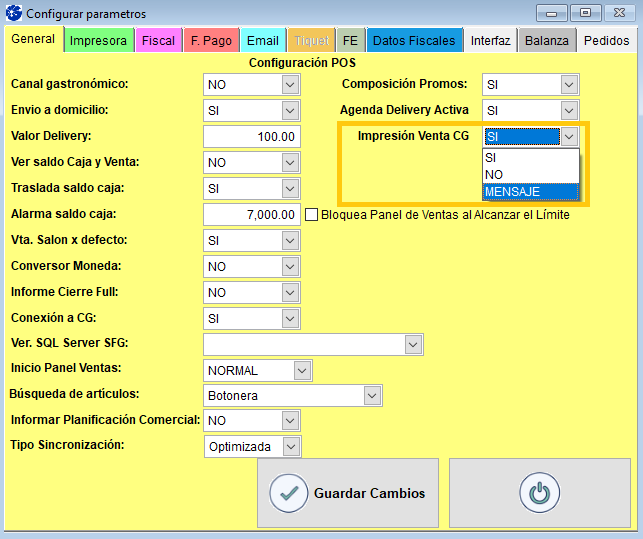Click the Valor Delivery input field
This screenshot has width=643, height=539.
(251, 136)
